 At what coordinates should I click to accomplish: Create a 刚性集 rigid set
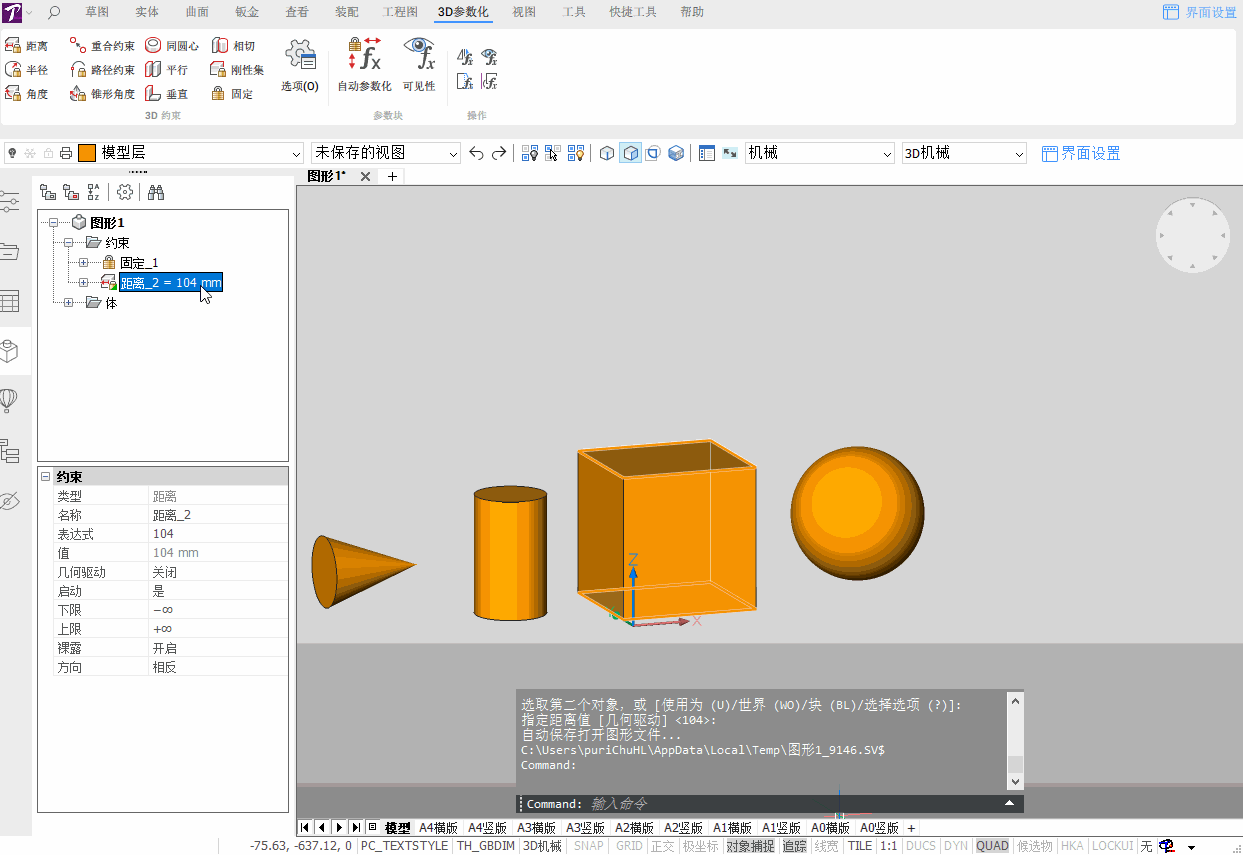coord(237,70)
